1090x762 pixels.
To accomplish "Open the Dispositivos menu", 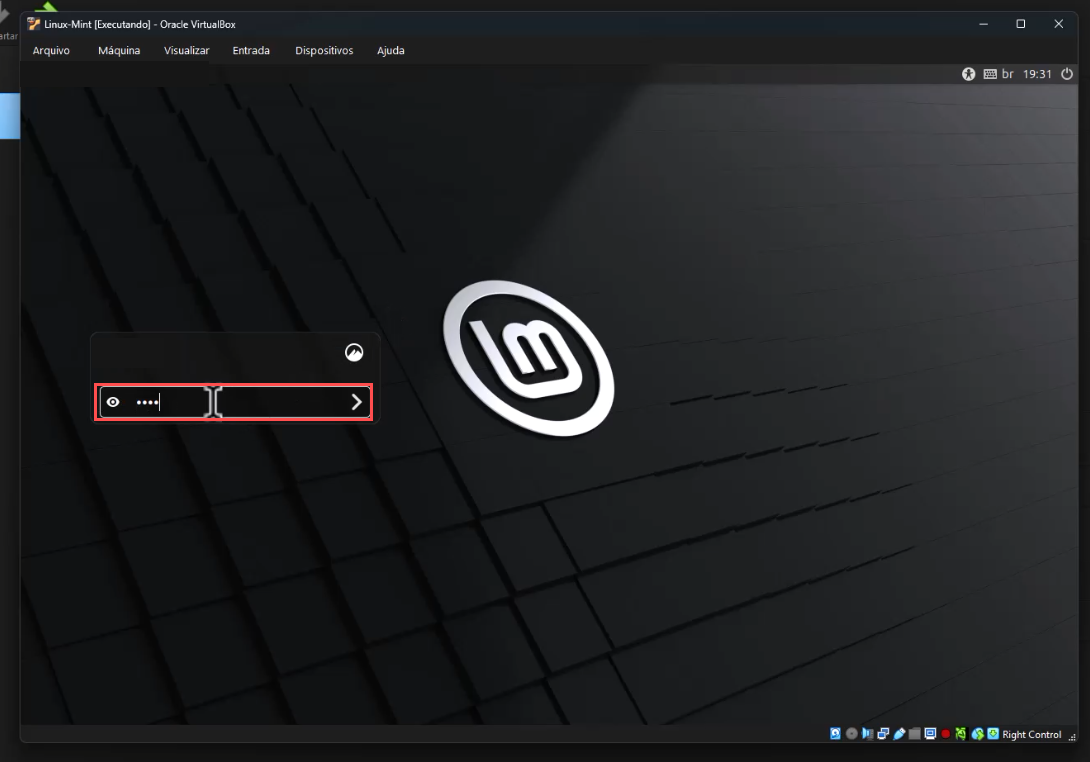I will tap(324, 50).
